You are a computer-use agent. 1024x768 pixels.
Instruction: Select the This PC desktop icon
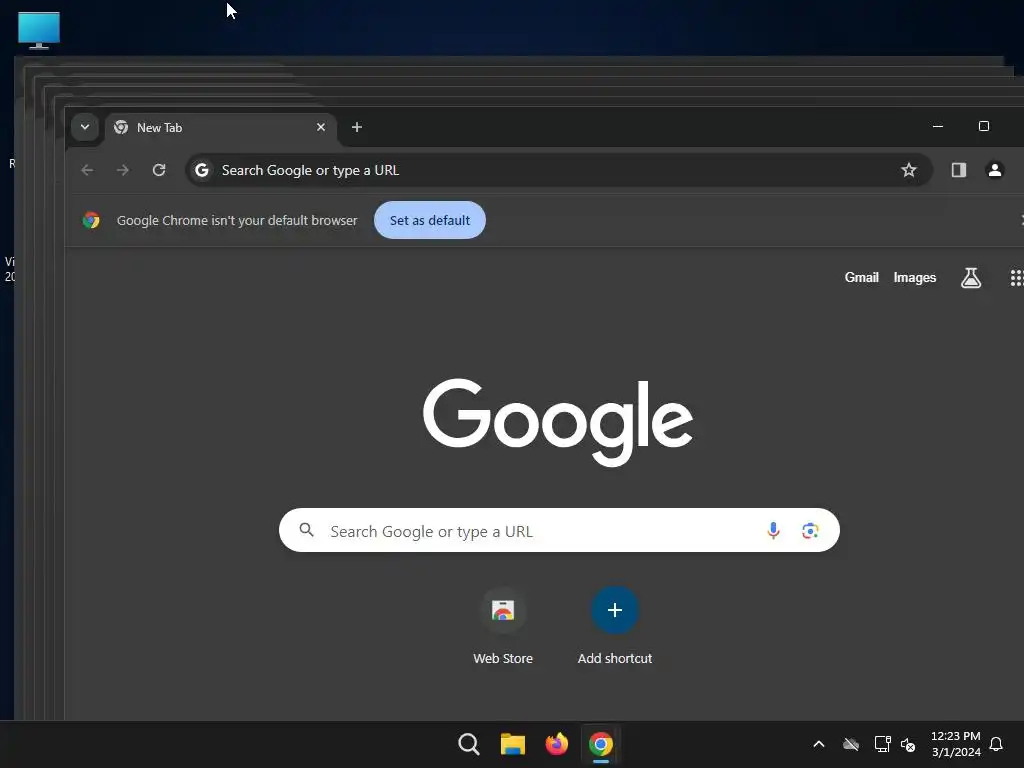coord(39,30)
